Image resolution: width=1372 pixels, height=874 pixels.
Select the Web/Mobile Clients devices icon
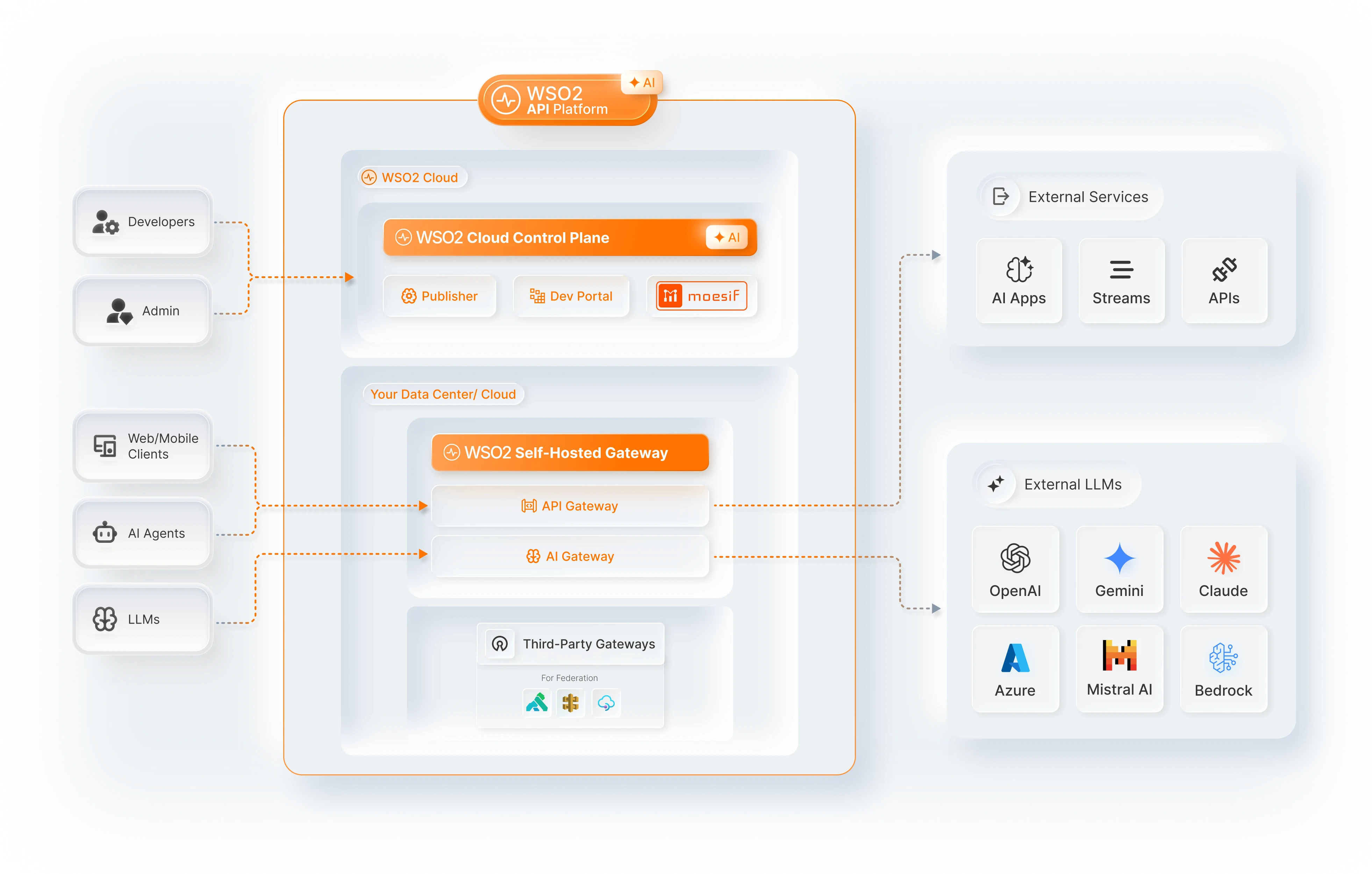pyautogui.click(x=105, y=446)
